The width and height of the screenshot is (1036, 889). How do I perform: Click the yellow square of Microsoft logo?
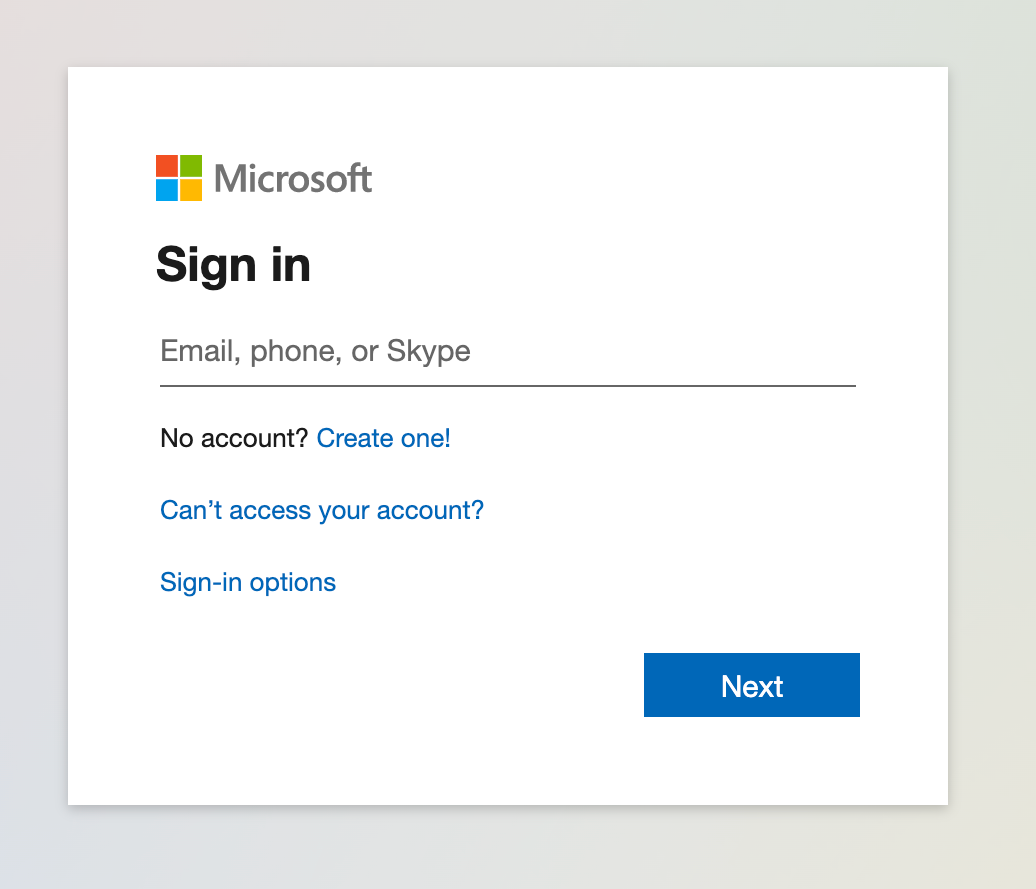pos(190,189)
